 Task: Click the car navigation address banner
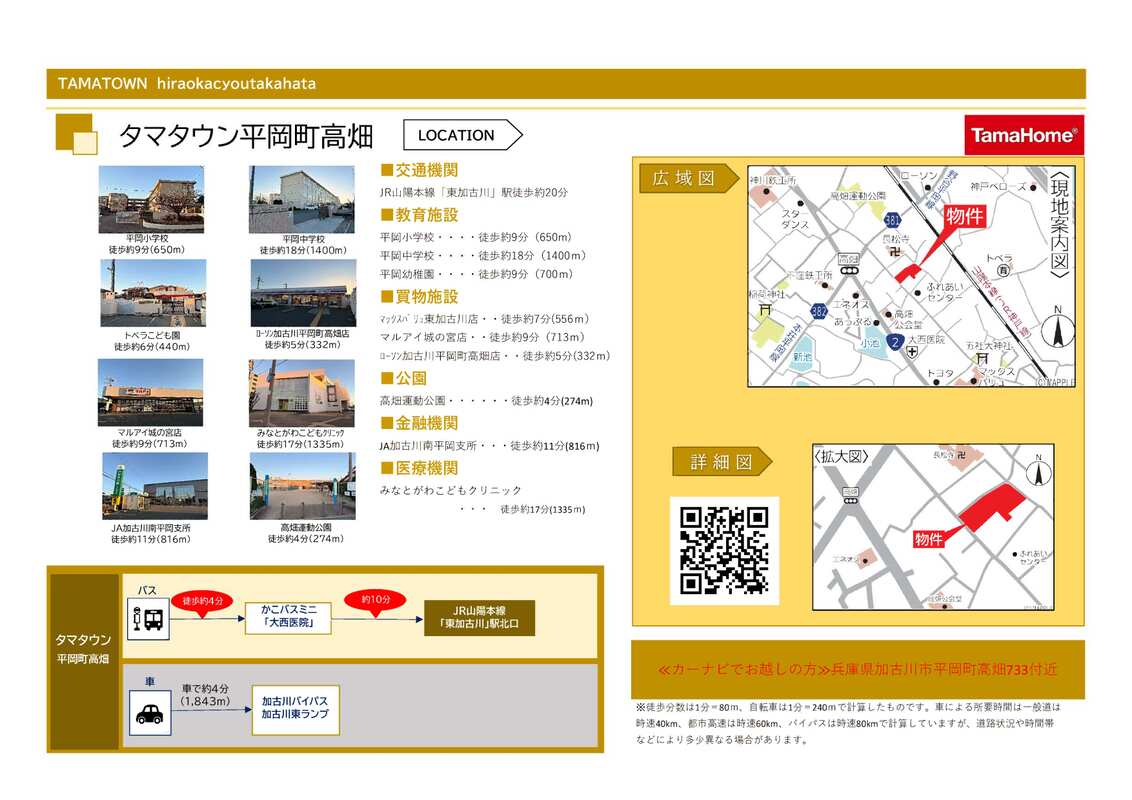click(857, 669)
